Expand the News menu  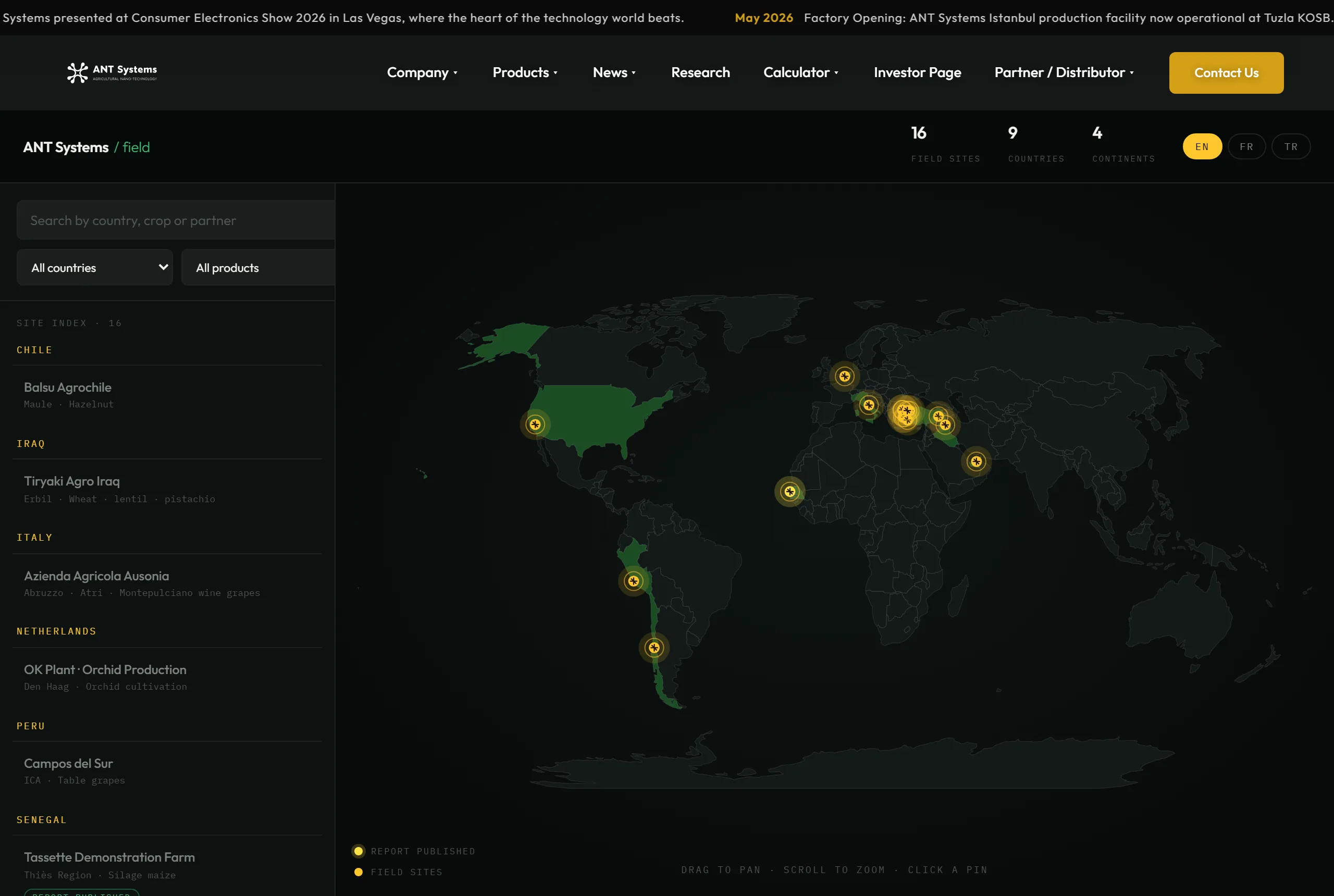point(614,72)
